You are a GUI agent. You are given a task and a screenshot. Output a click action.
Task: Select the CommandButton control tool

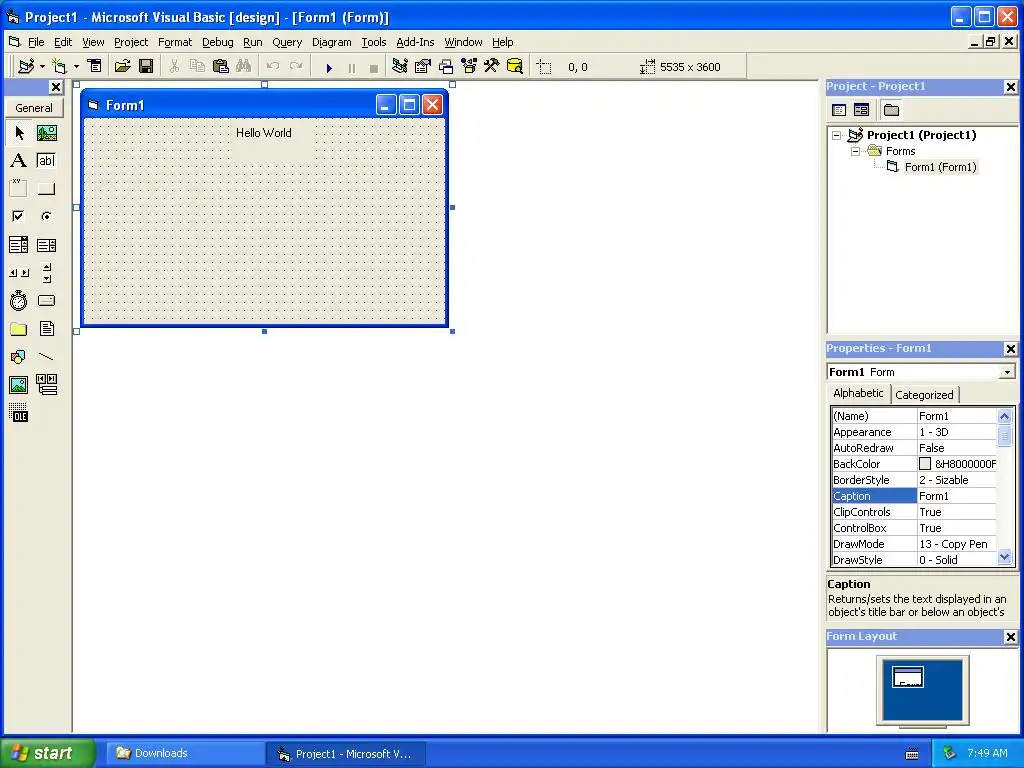(46, 189)
